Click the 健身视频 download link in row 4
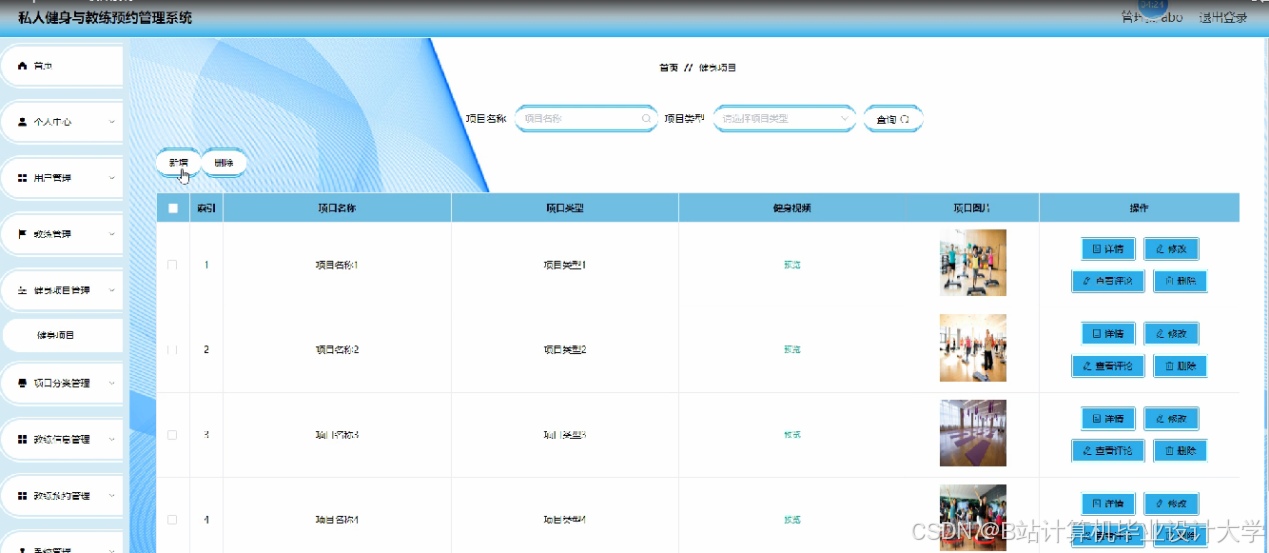This screenshot has height=553, width=1269. [792, 520]
